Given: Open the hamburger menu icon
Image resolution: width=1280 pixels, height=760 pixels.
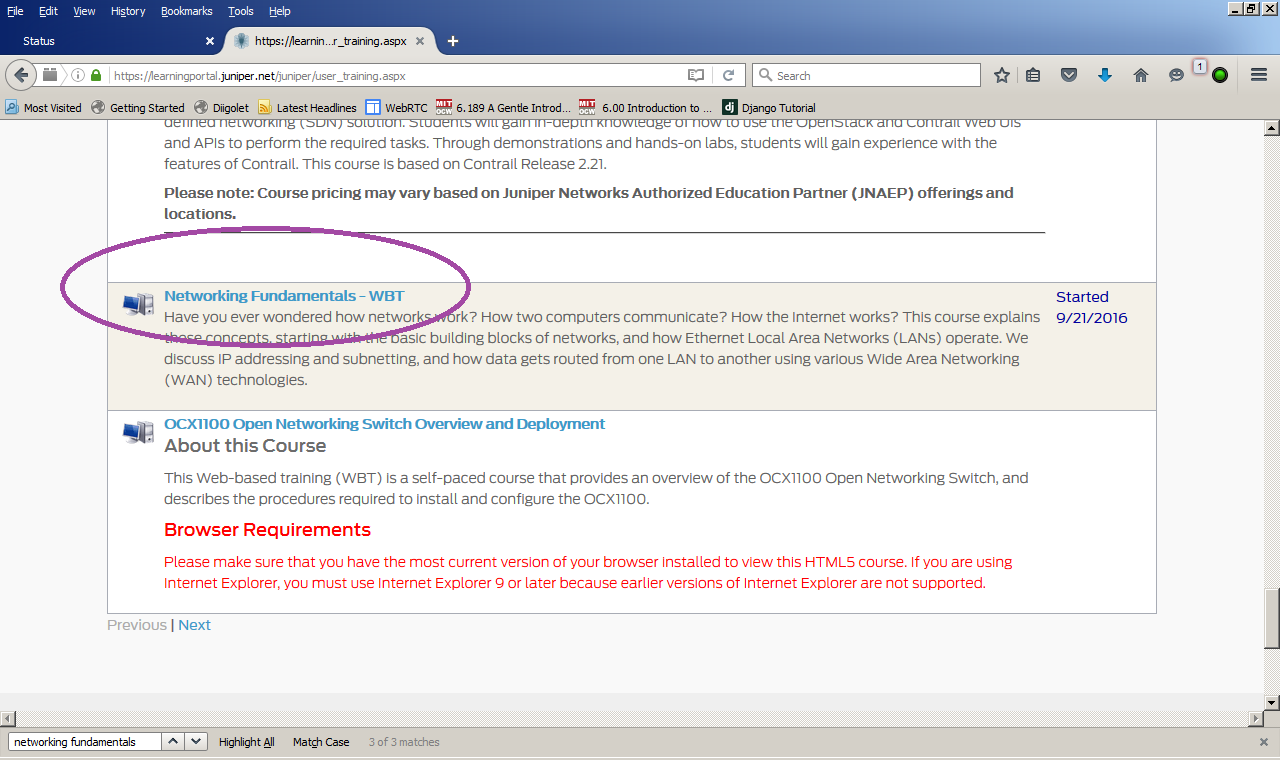Looking at the screenshot, I should (1259, 75).
